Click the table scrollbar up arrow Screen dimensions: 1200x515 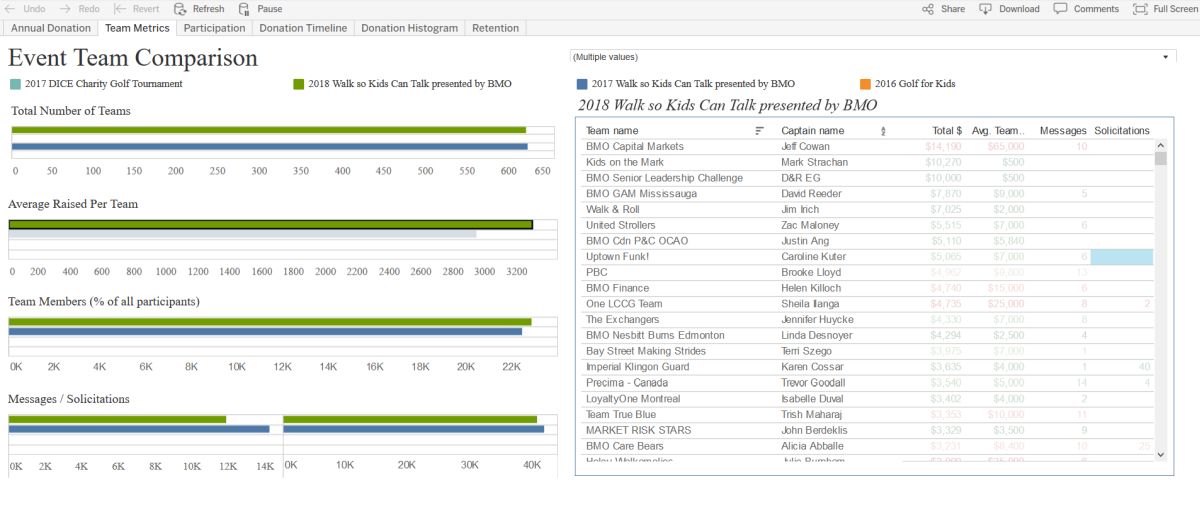[x=1160, y=146]
